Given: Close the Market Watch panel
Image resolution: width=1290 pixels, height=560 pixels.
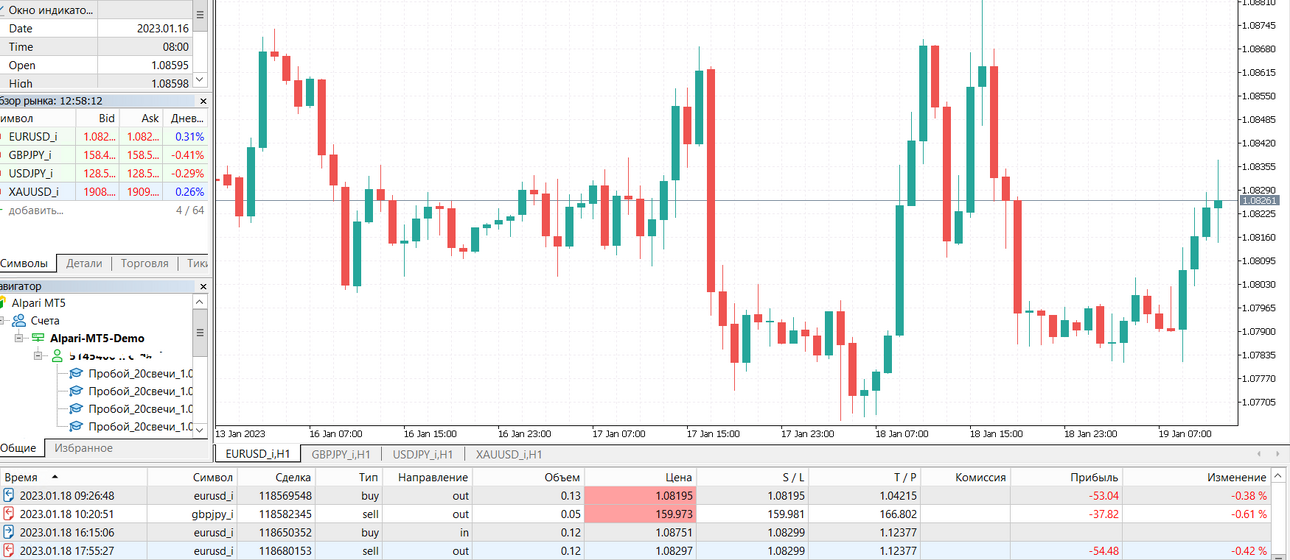Looking at the screenshot, I should click(203, 101).
